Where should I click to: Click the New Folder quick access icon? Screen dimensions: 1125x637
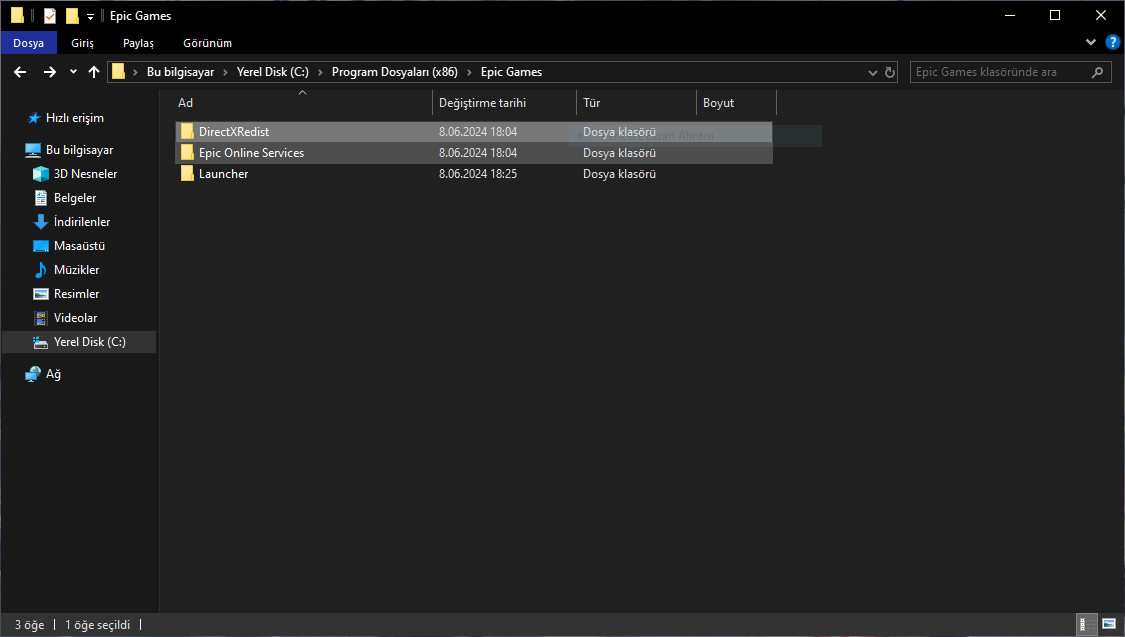(72, 15)
